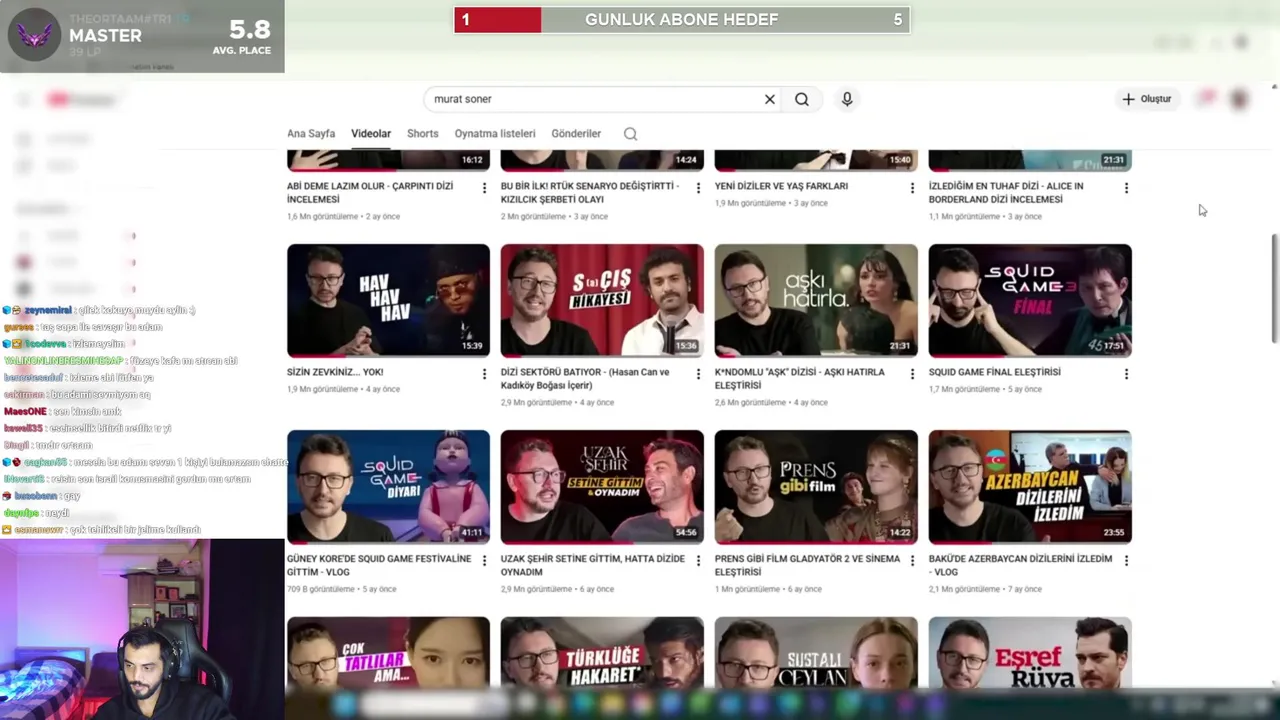Play the Uzak Şehir set thumbnail
The width and height of the screenshot is (1280, 720).
[602, 487]
